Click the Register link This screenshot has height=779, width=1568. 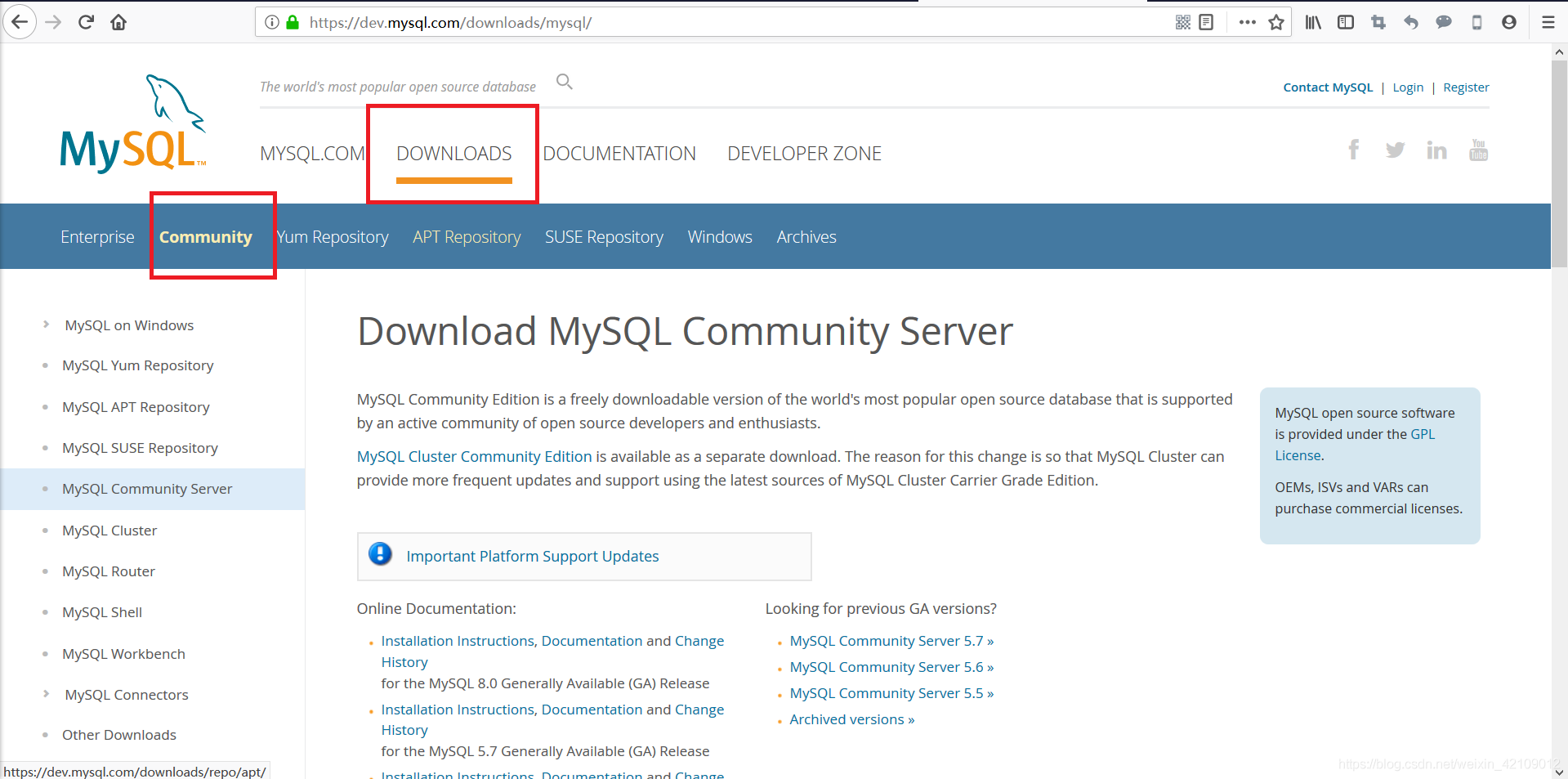pos(1466,87)
